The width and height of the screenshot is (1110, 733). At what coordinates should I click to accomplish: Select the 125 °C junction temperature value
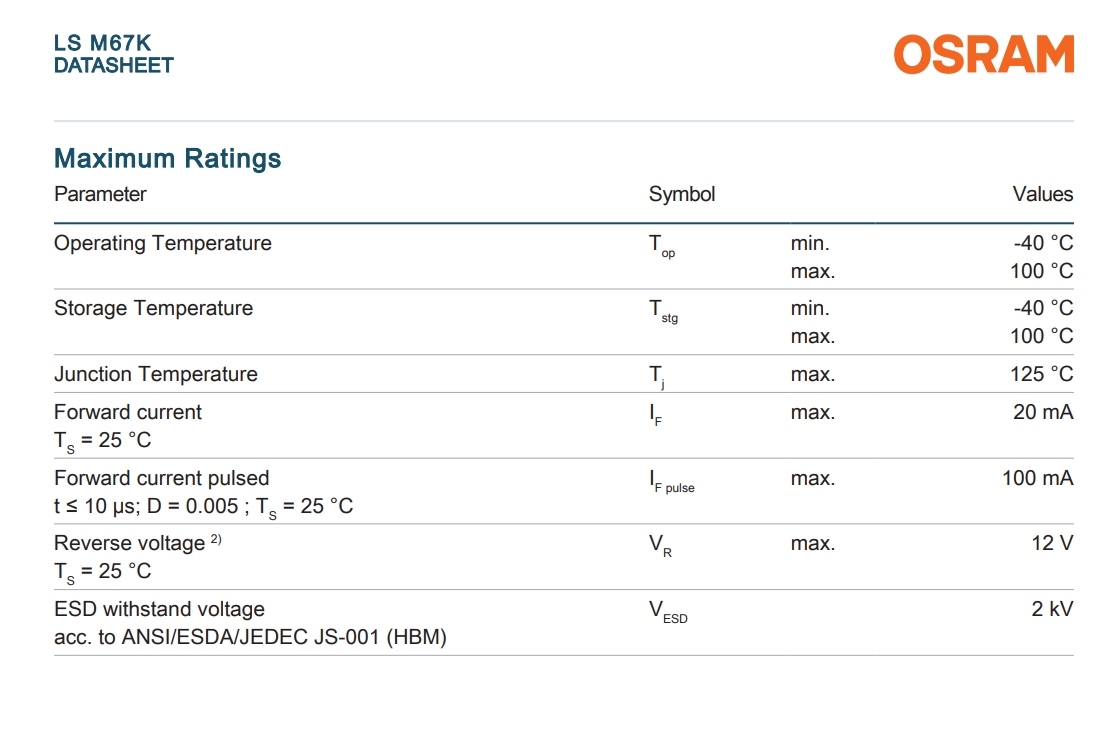click(x=1041, y=374)
